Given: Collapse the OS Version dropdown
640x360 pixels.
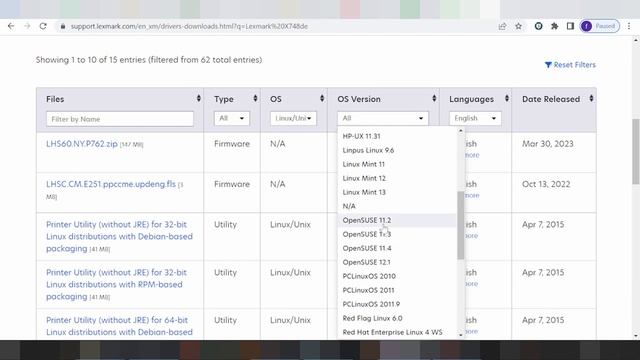Looking at the screenshot, I should pyautogui.click(x=382, y=118).
